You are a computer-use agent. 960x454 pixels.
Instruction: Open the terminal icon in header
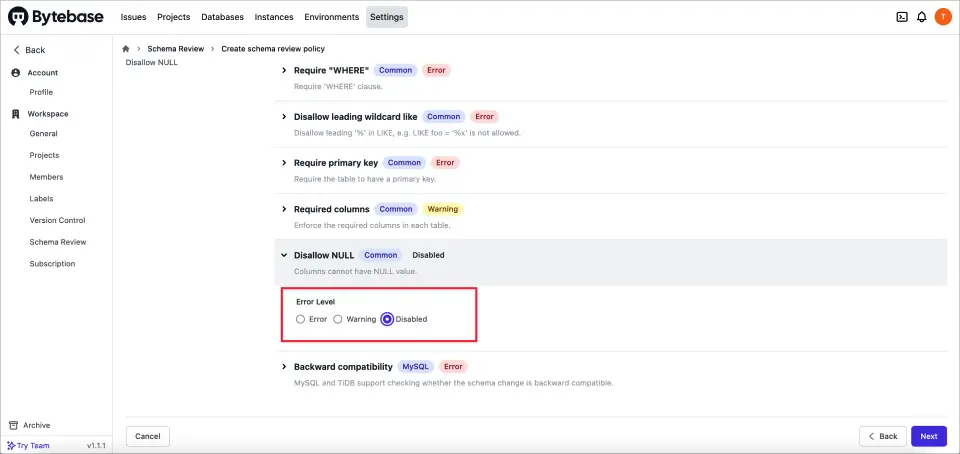coord(901,17)
